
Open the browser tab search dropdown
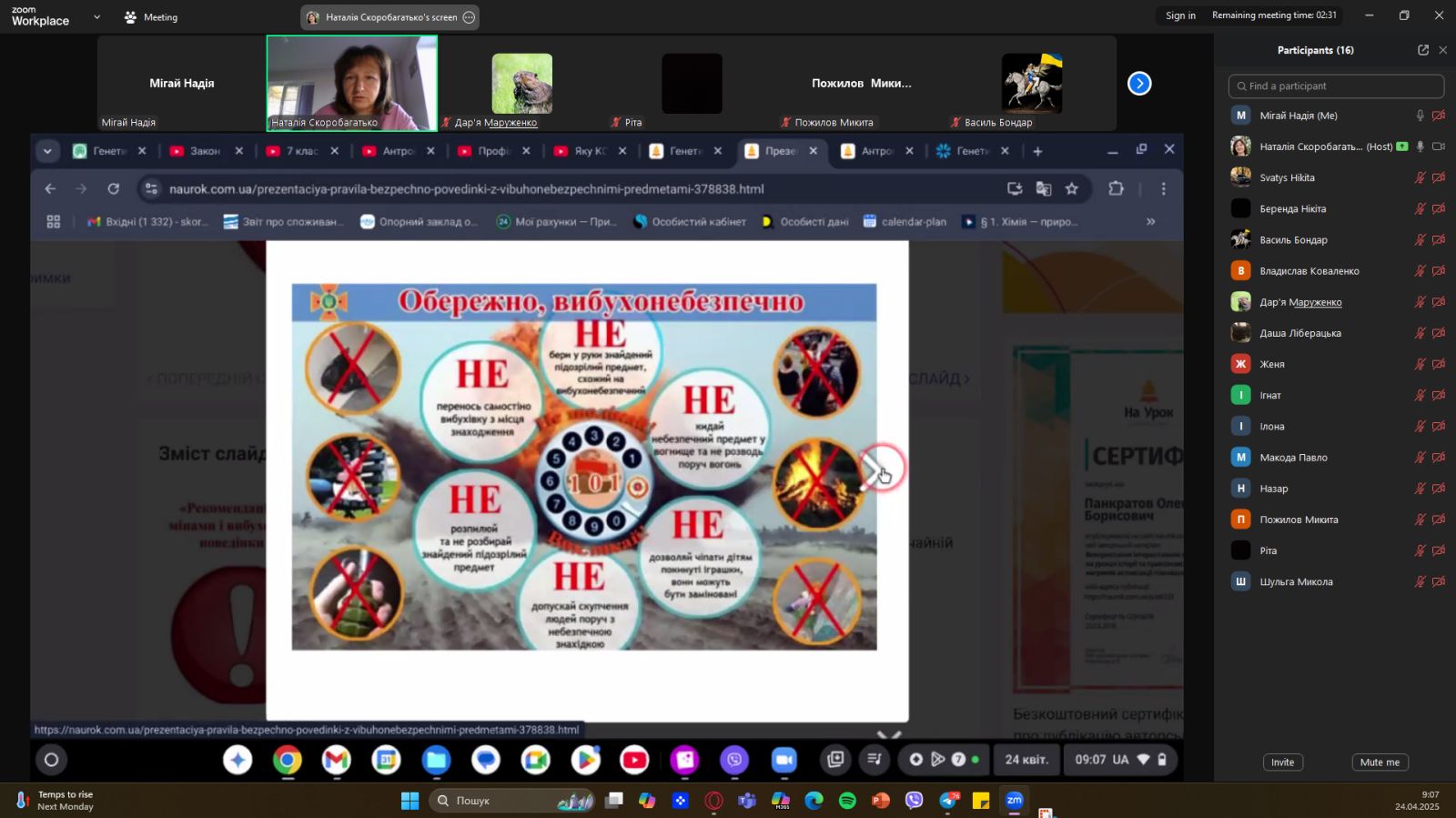[47, 151]
